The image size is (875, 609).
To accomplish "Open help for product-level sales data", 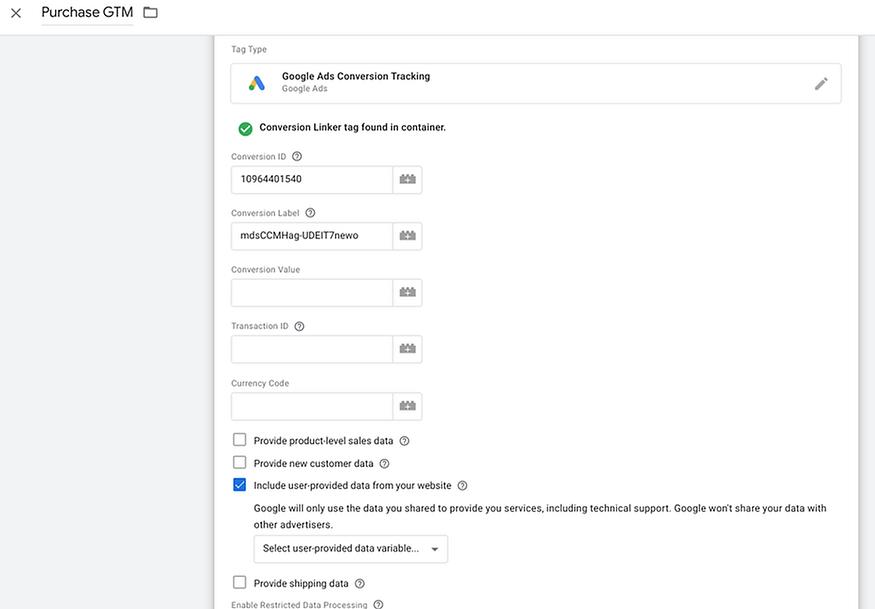I will pos(405,441).
